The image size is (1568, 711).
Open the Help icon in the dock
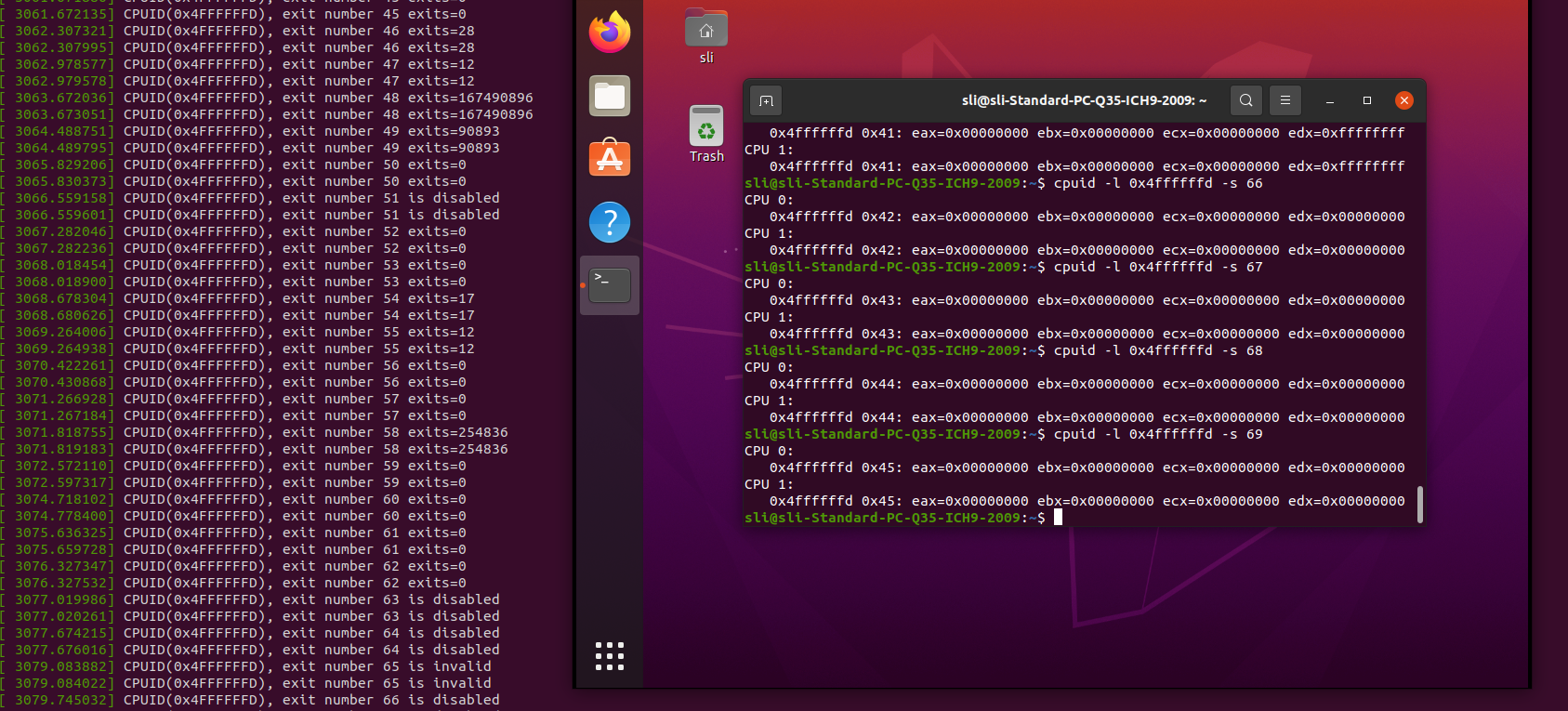point(610,222)
